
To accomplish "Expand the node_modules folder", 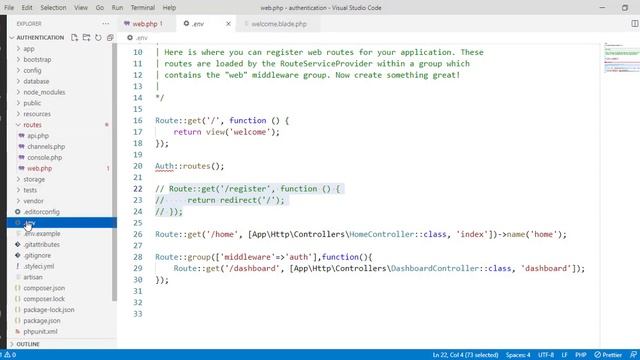I will point(18,92).
